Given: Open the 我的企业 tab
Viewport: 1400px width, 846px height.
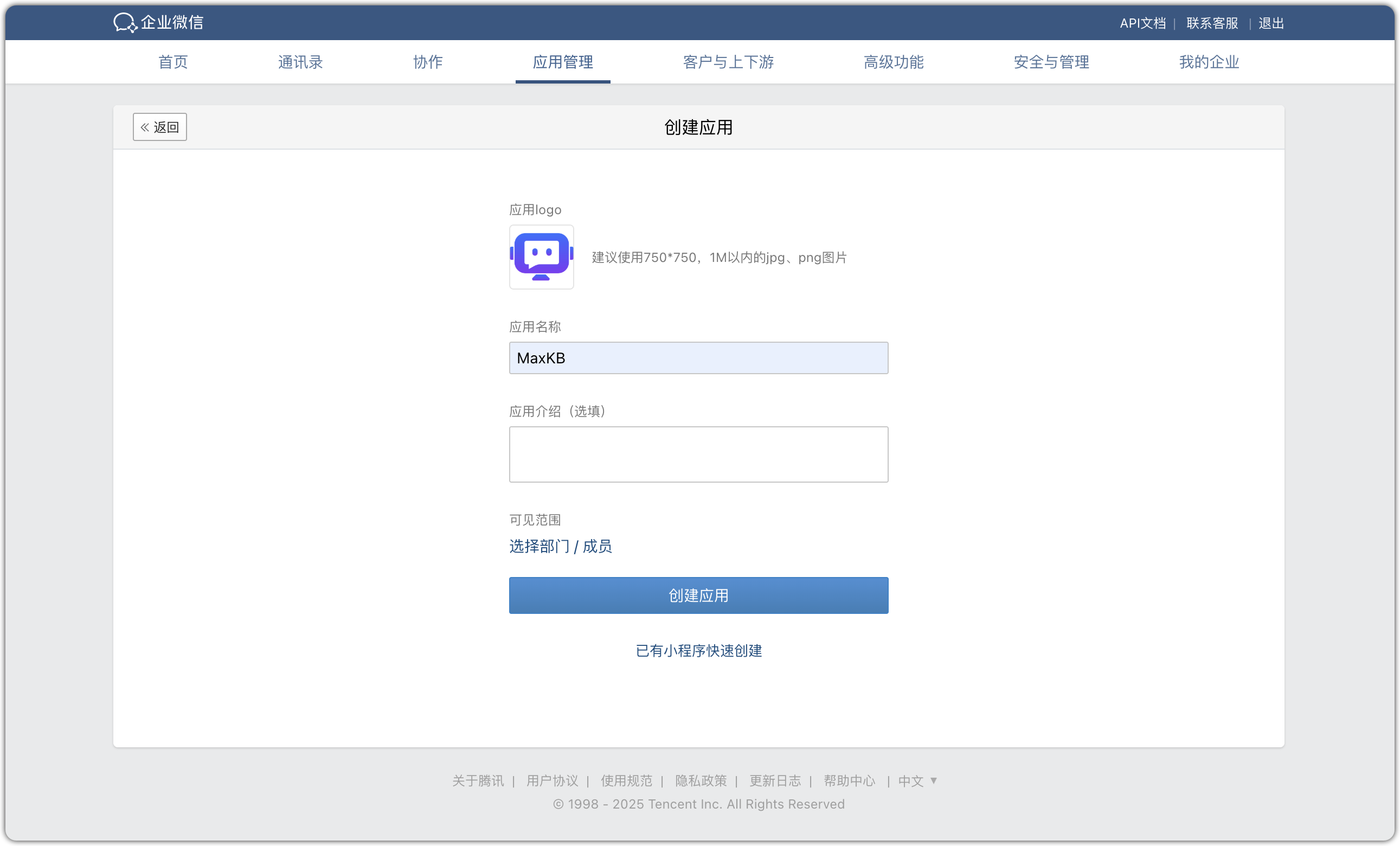Looking at the screenshot, I should click(x=1209, y=62).
